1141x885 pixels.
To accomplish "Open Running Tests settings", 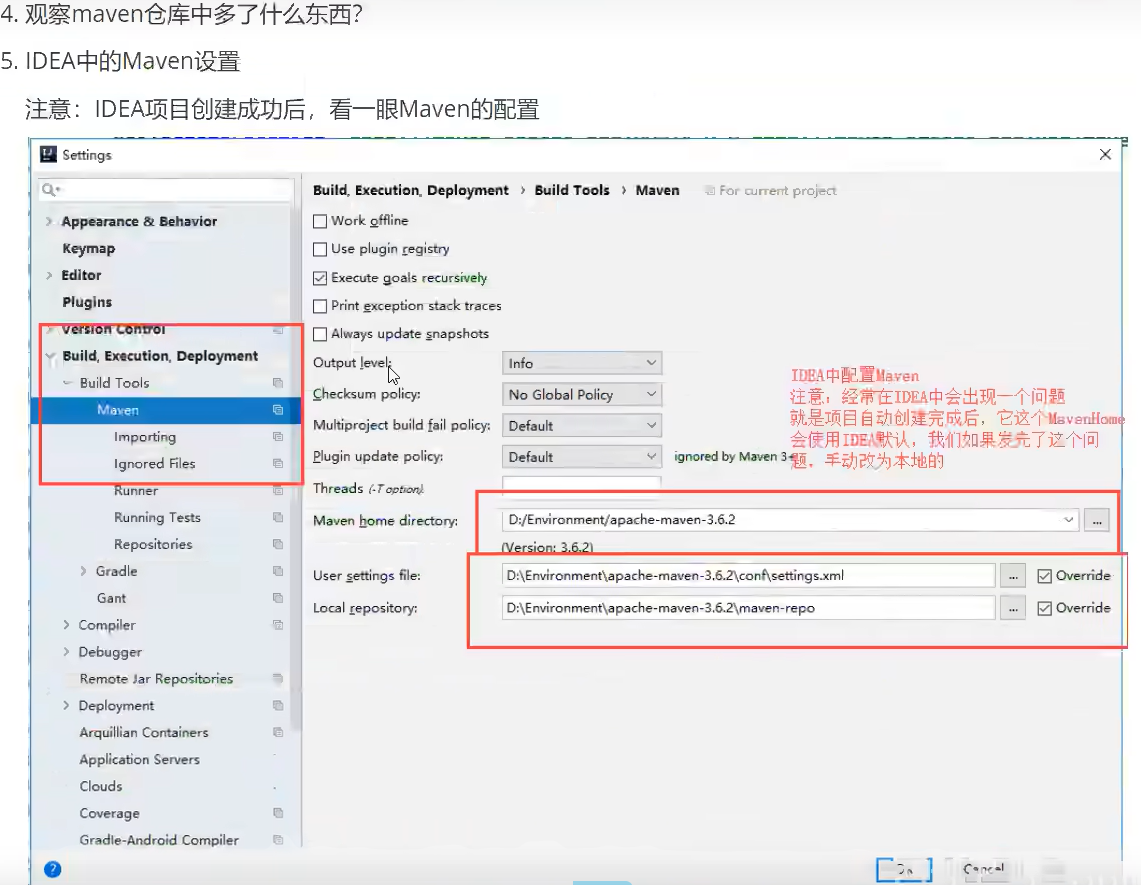I will (x=157, y=517).
